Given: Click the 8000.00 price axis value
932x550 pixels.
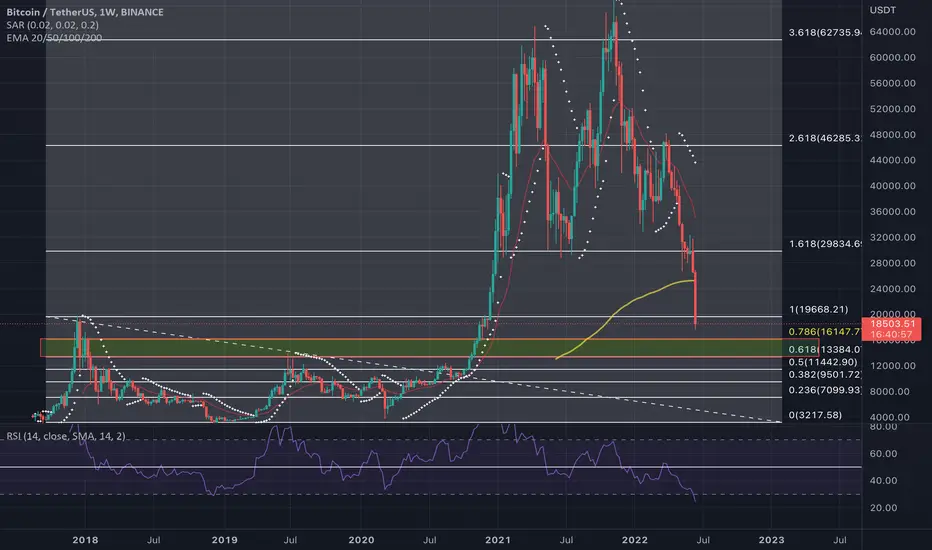Looking at the screenshot, I should tap(889, 391).
